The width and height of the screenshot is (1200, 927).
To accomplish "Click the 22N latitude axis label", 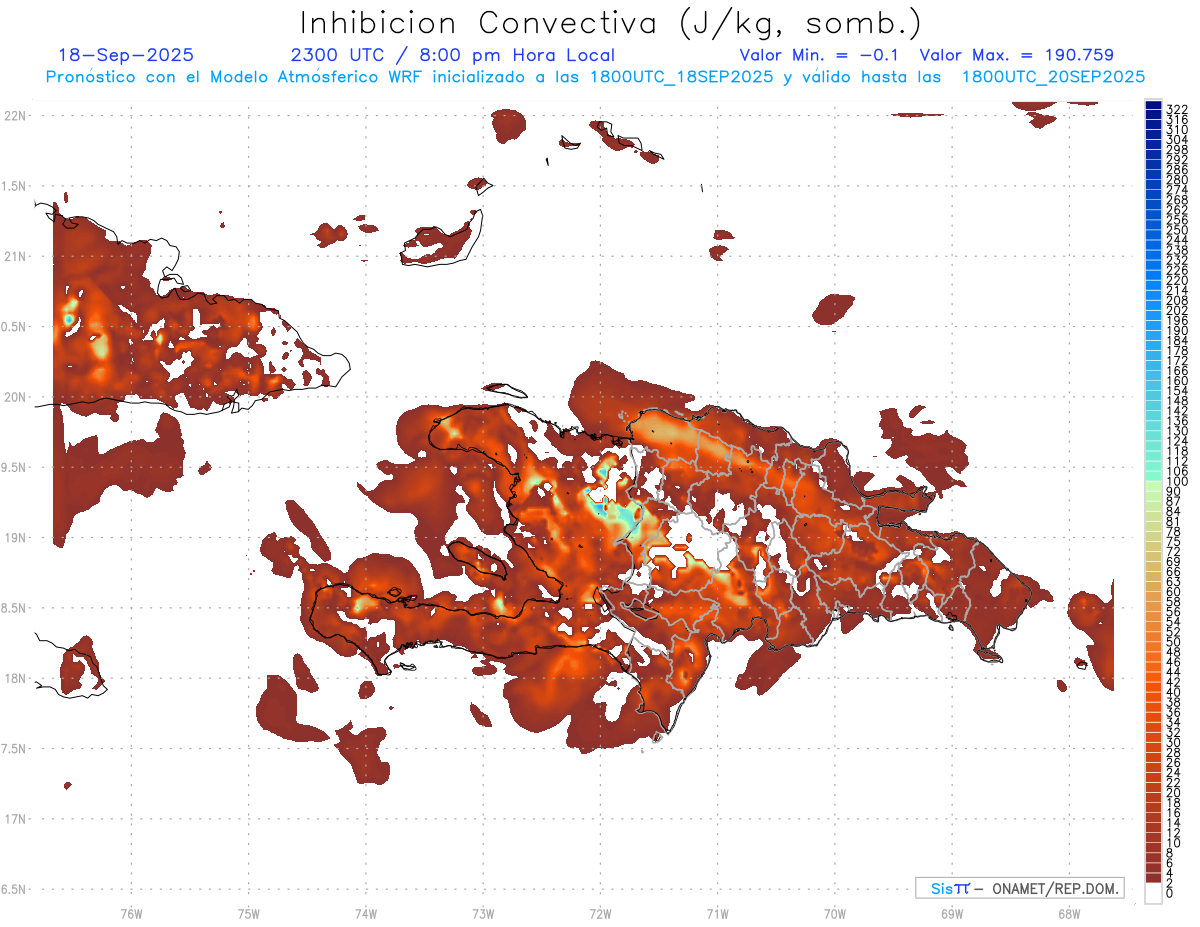I will point(14,116).
